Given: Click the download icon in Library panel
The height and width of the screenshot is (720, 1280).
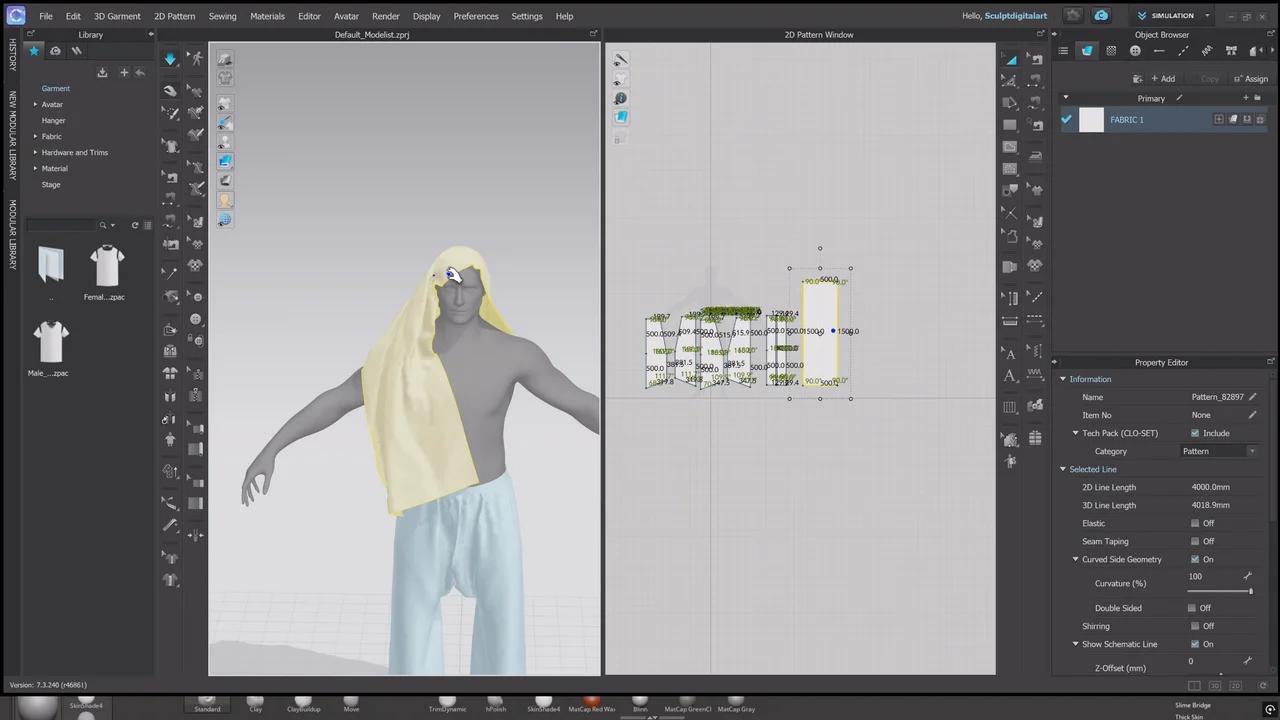Looking at the screenshot, I should coord(102,72).
